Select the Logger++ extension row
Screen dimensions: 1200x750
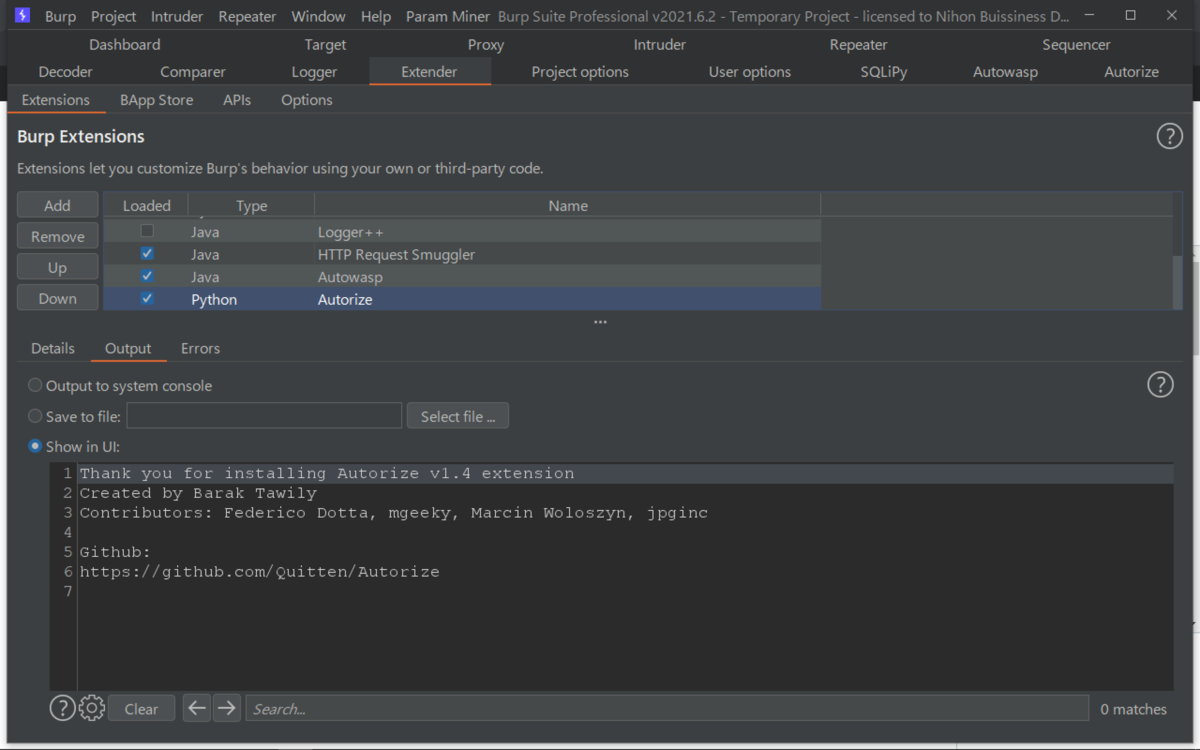[x=463, y=231]
